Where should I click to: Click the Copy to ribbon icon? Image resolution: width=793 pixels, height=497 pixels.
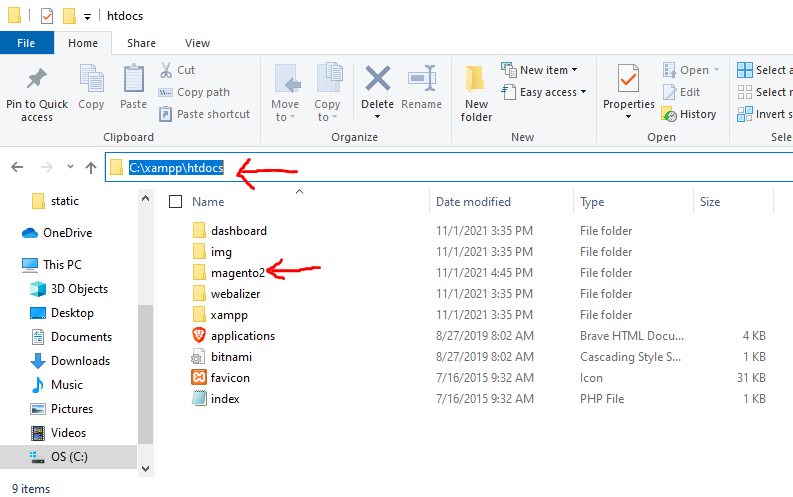coord(329,79)
